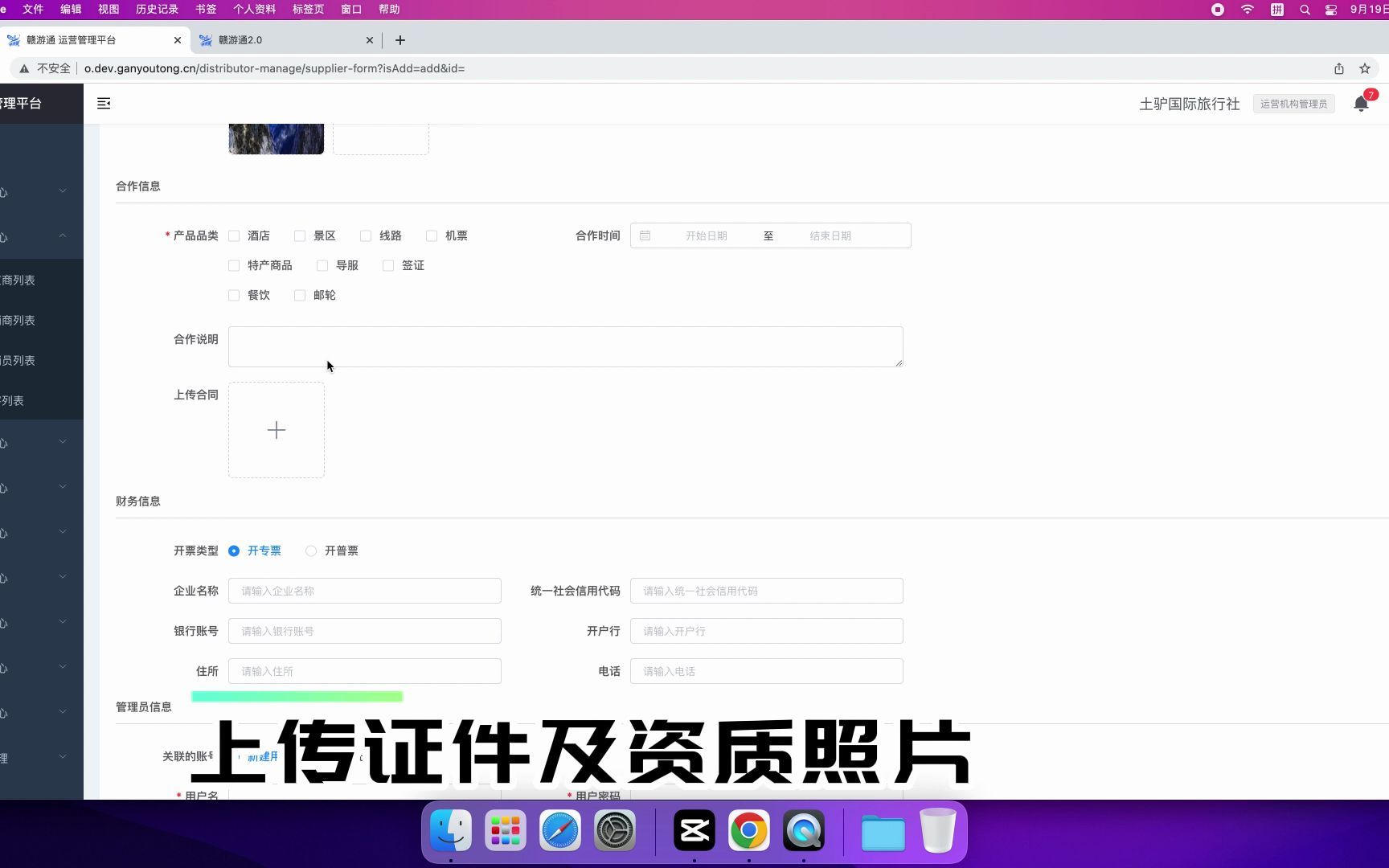This screenshot has width=1389, height=868.
Task: Check the 酒店 product category
Action: click(x=234, y=235)
